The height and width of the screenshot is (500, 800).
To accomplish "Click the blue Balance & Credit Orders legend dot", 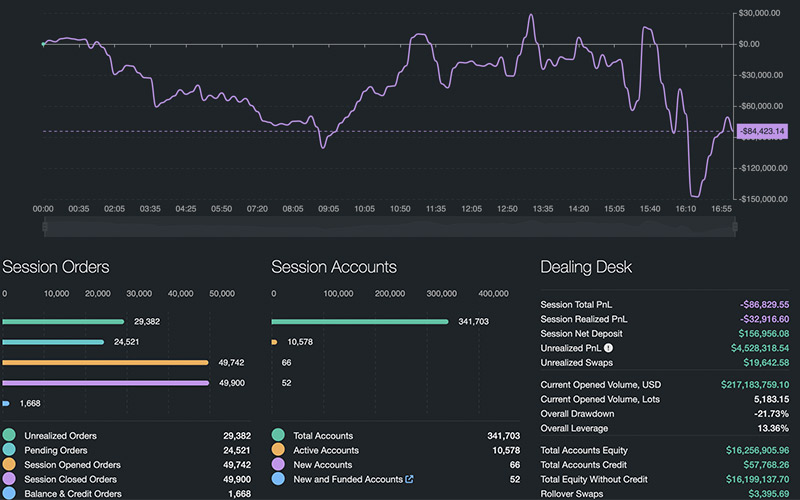I will coord(10,494).
